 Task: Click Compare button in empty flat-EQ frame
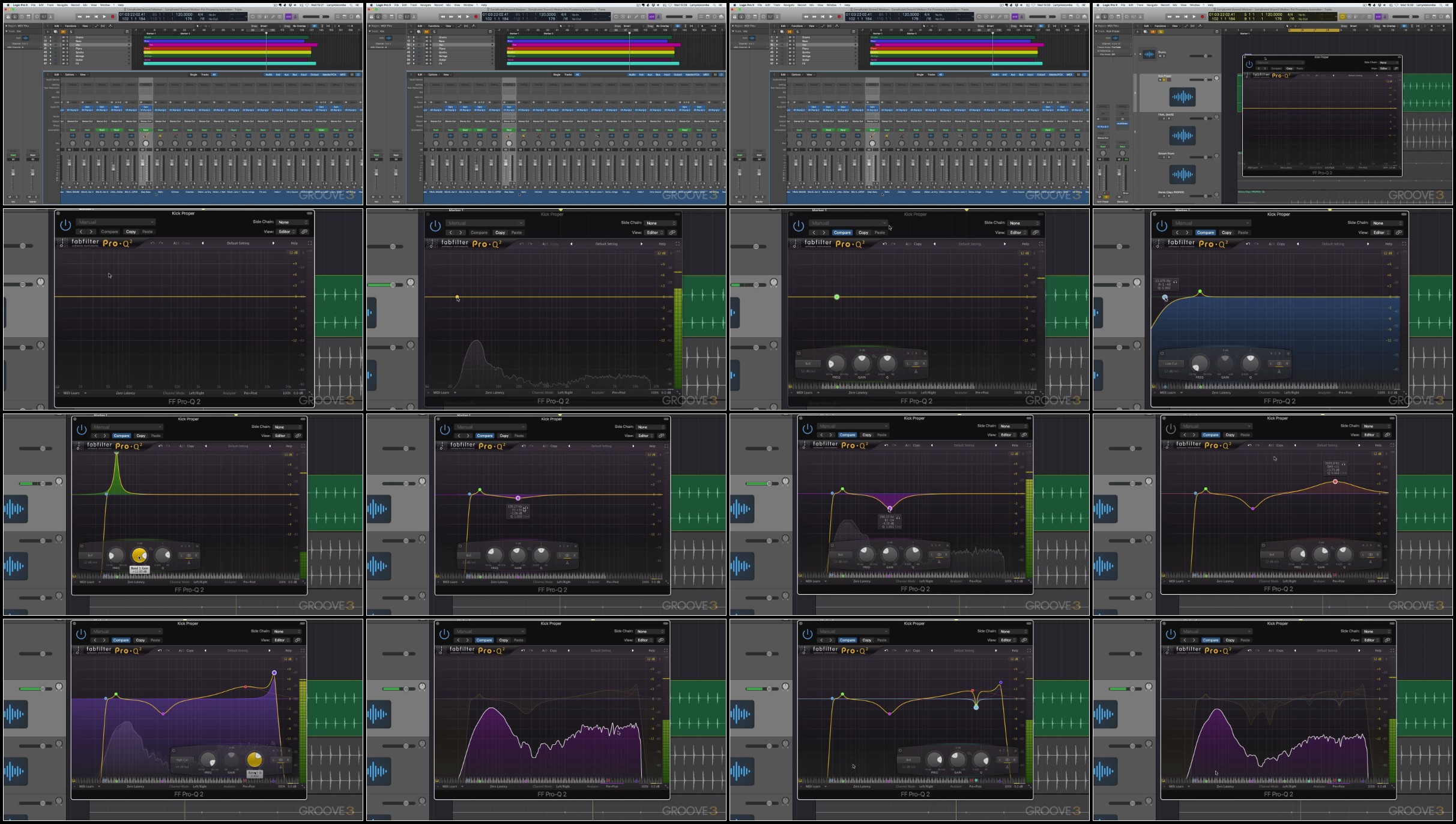pos(109,232)
